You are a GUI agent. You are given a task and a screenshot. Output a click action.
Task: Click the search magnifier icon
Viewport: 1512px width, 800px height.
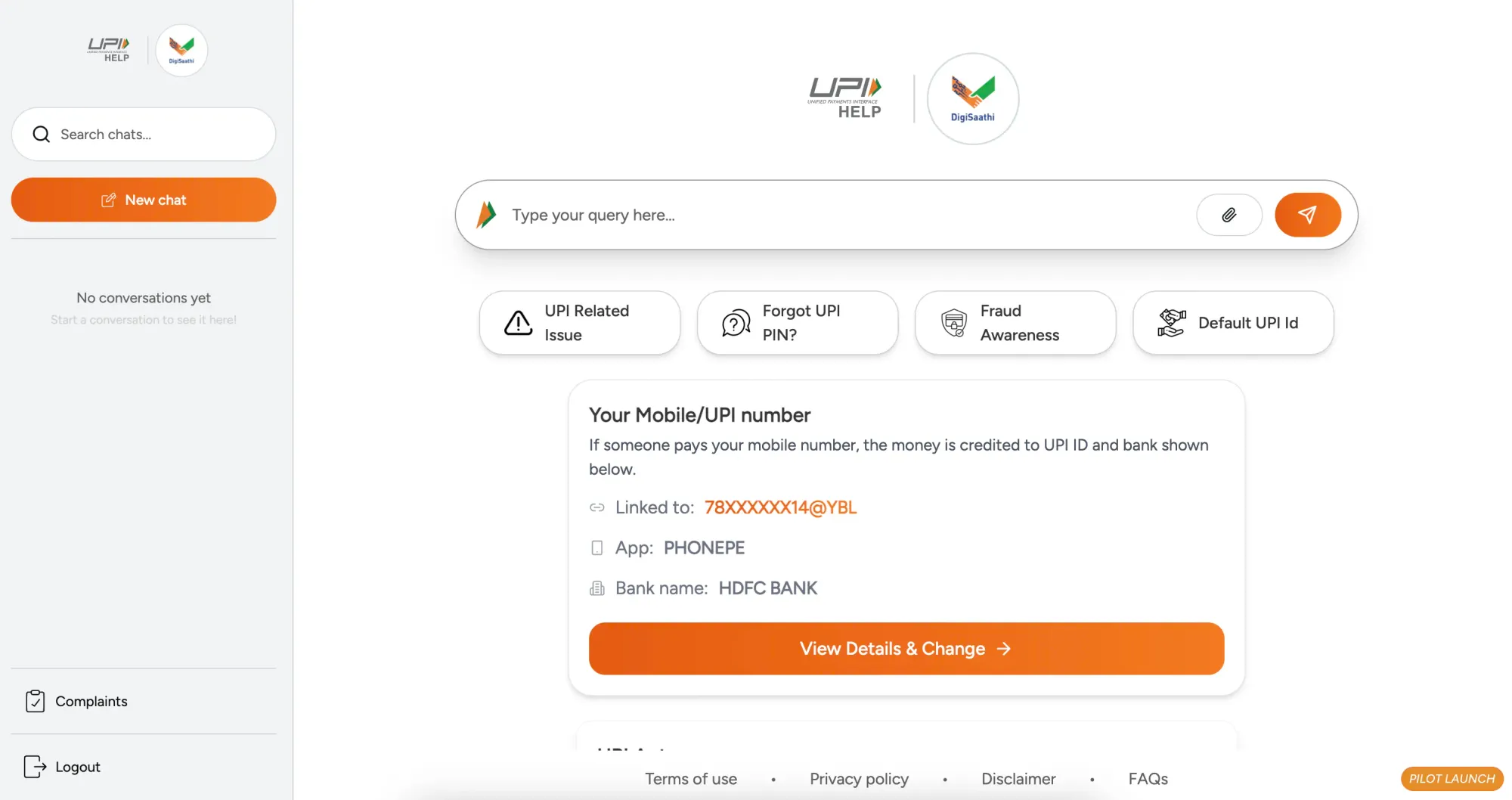pos(41,135)
